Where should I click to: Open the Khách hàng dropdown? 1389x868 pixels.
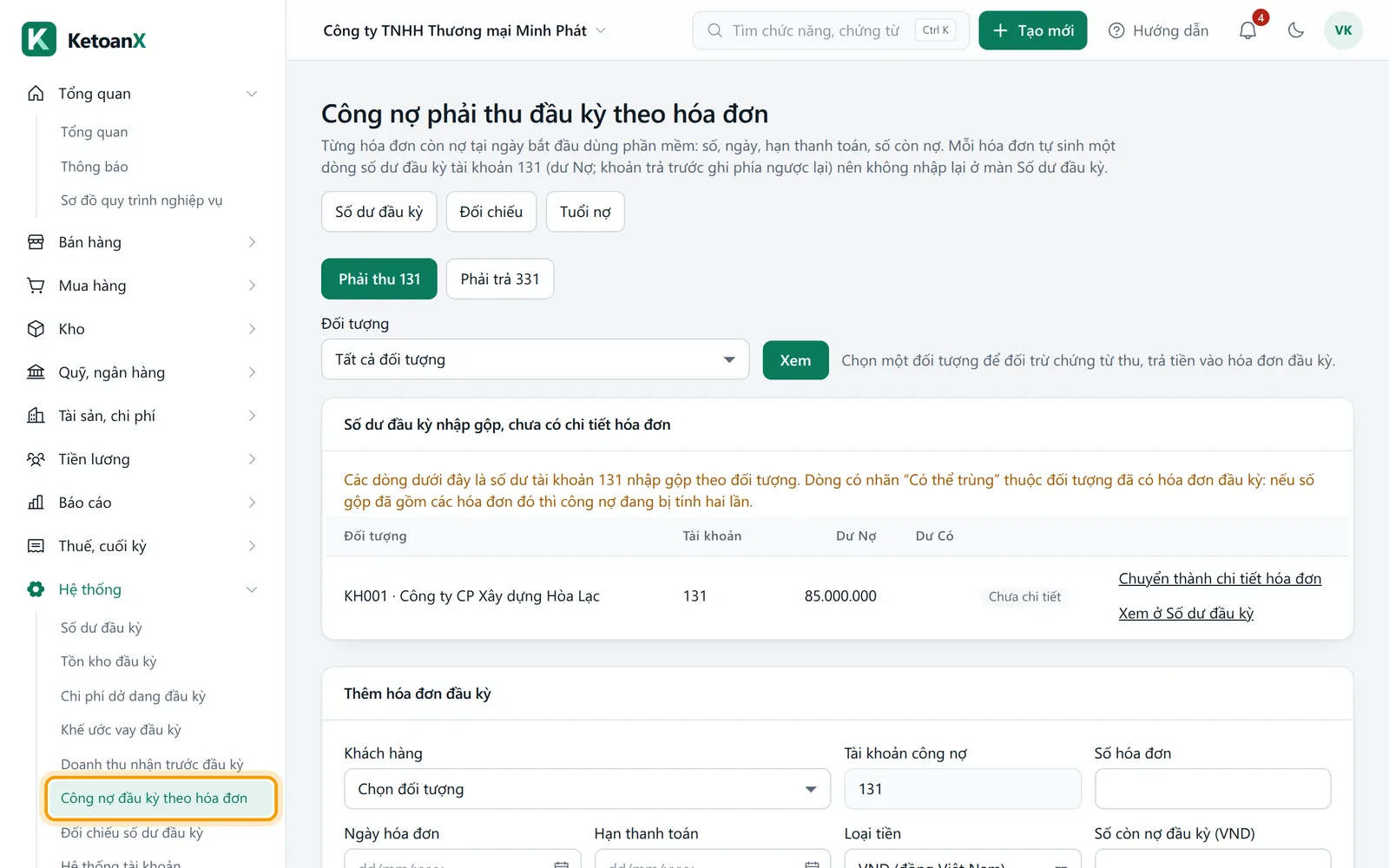point(587,789)
